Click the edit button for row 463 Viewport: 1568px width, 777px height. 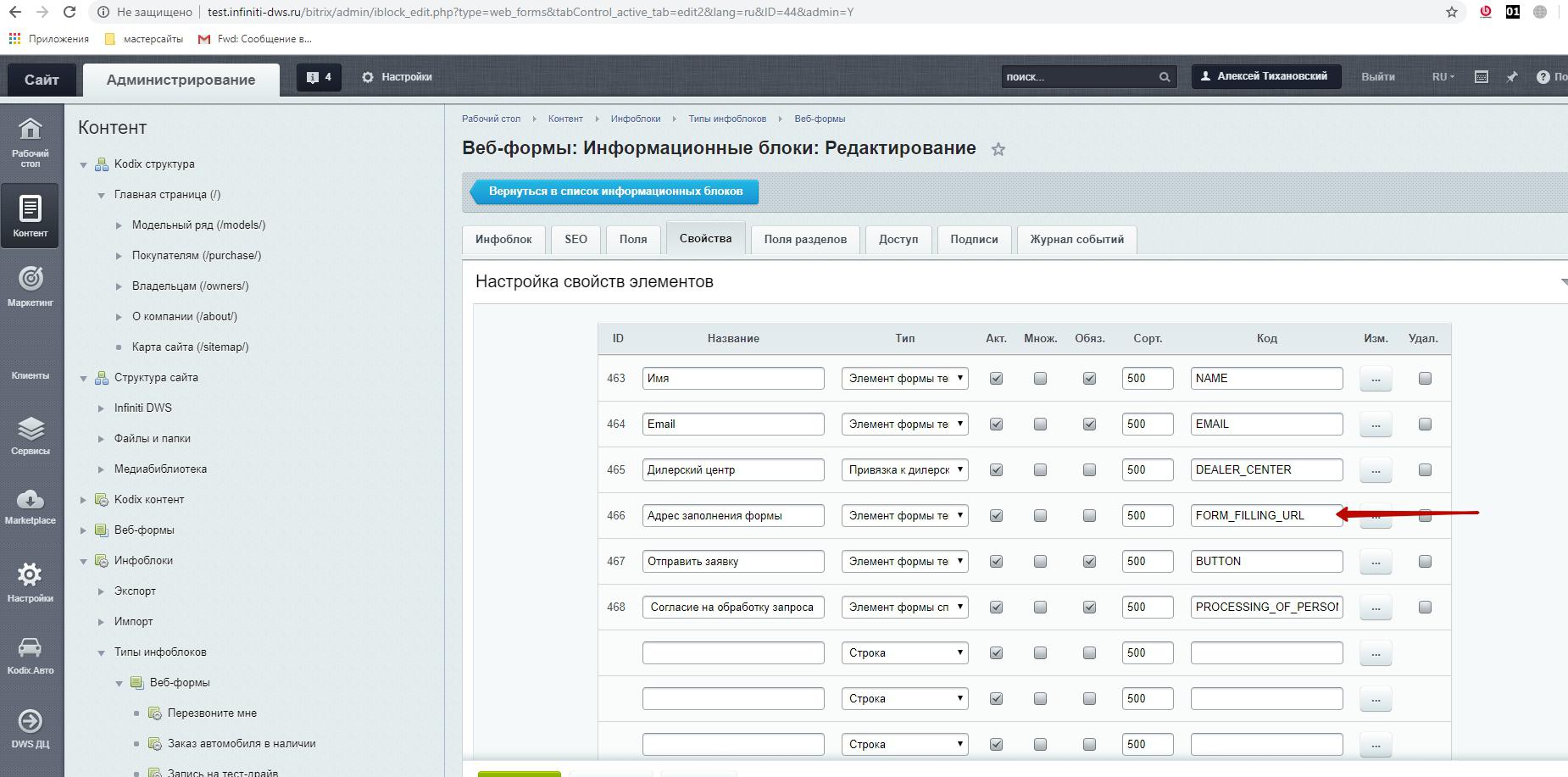[1376, 379]
